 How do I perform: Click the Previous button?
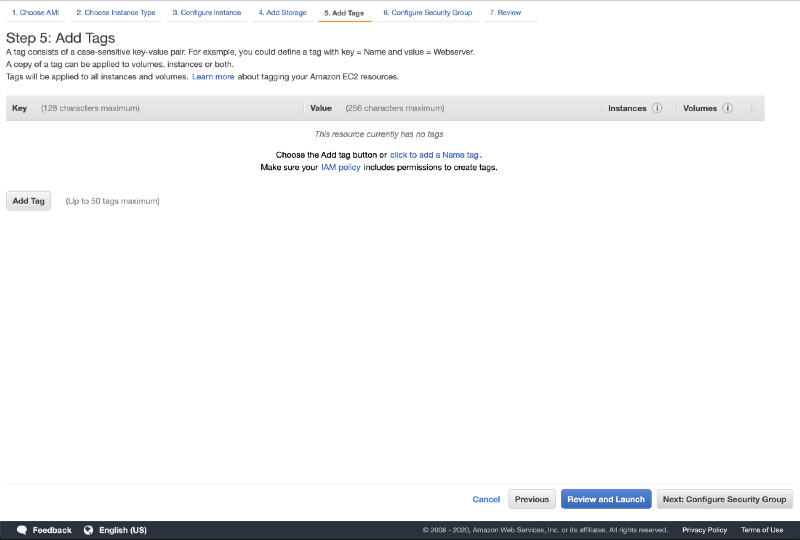point(532,499)
